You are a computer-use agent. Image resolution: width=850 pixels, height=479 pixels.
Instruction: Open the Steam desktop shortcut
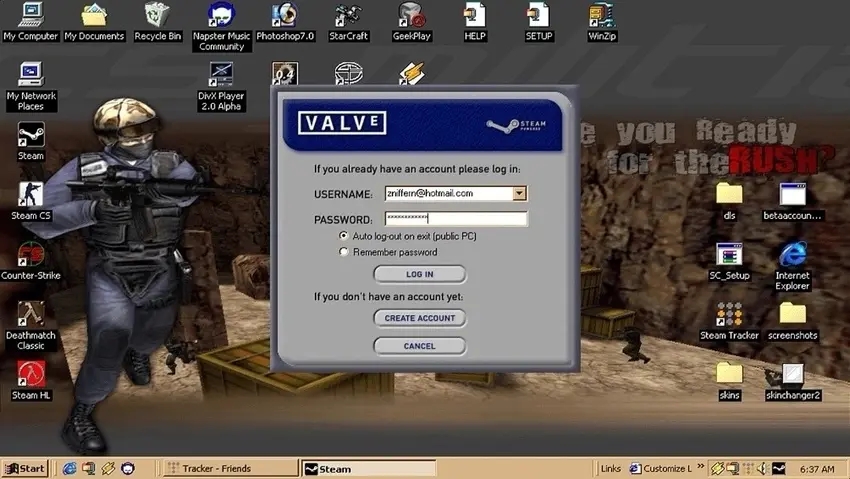[31, 141]
